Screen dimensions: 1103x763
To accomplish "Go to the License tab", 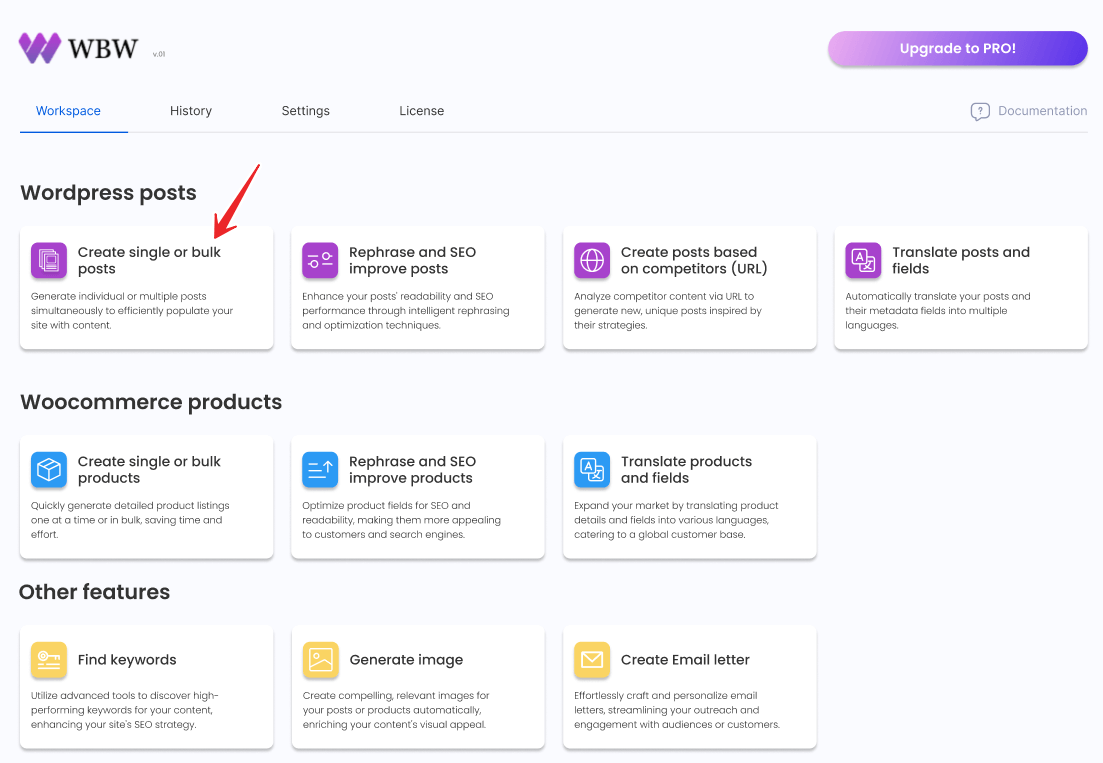I will click(421, 111).
